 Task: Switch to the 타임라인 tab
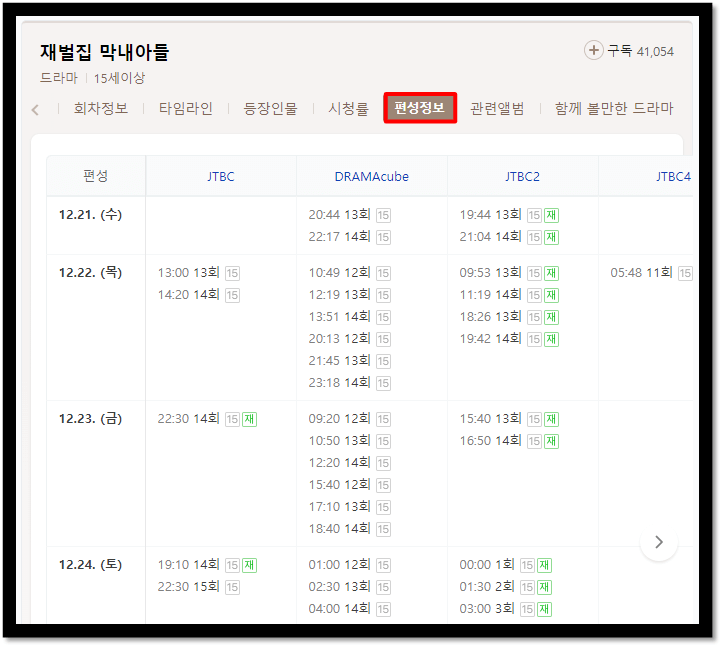186,109
